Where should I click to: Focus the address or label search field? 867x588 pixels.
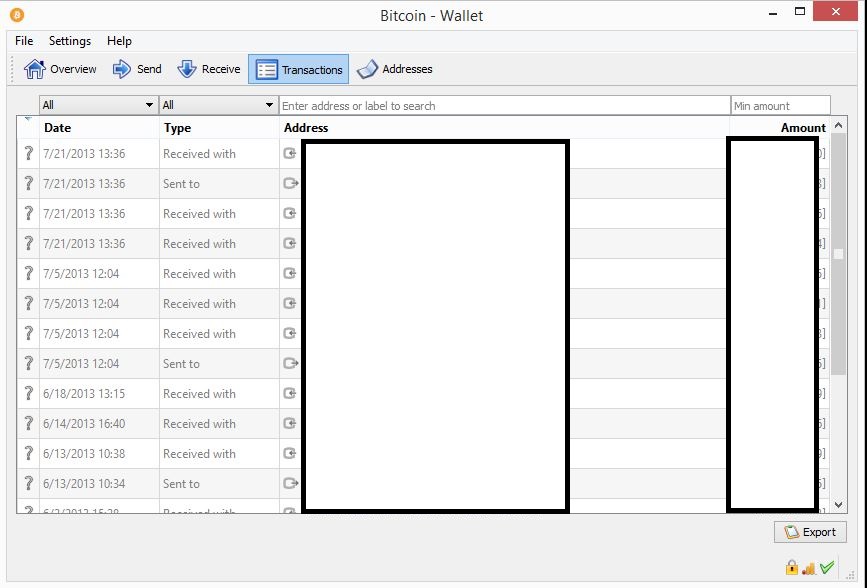[x=504, y=105]
